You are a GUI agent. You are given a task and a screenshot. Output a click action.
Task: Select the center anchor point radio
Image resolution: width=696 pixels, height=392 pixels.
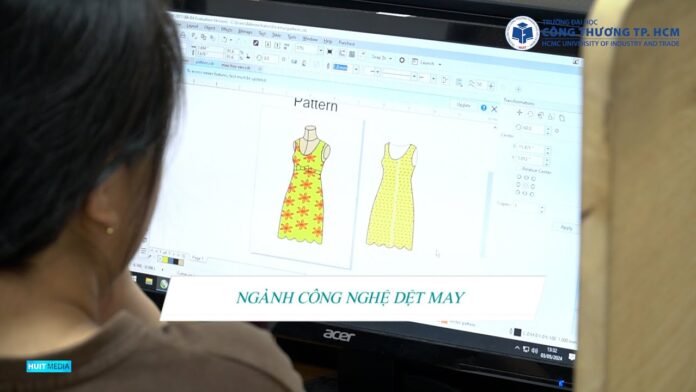(x=526, y=185)
